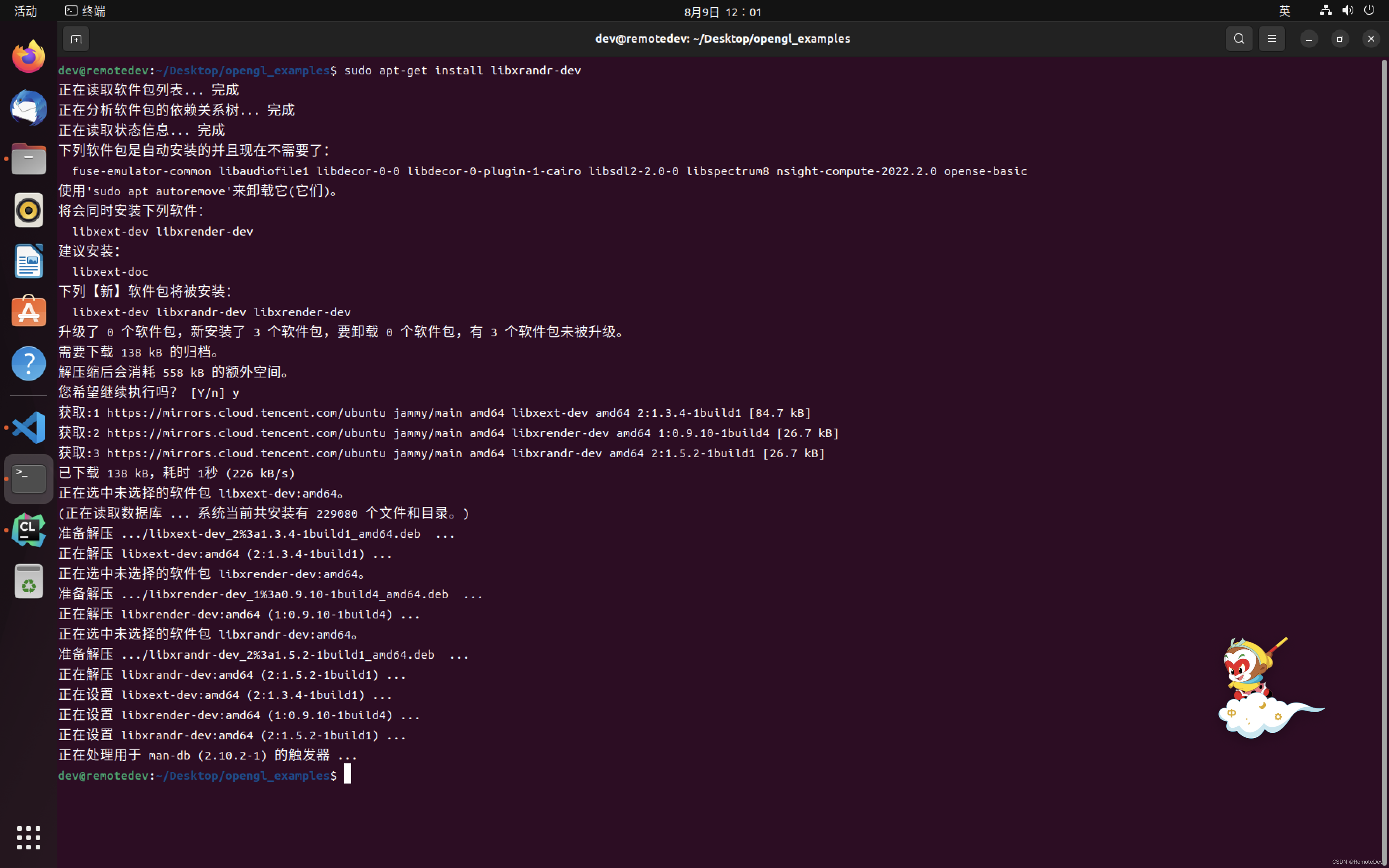The width and height of the screenshot is (1389, 868).
Task: Switch input method indicator 英
Action: [x=1284, y=11]
